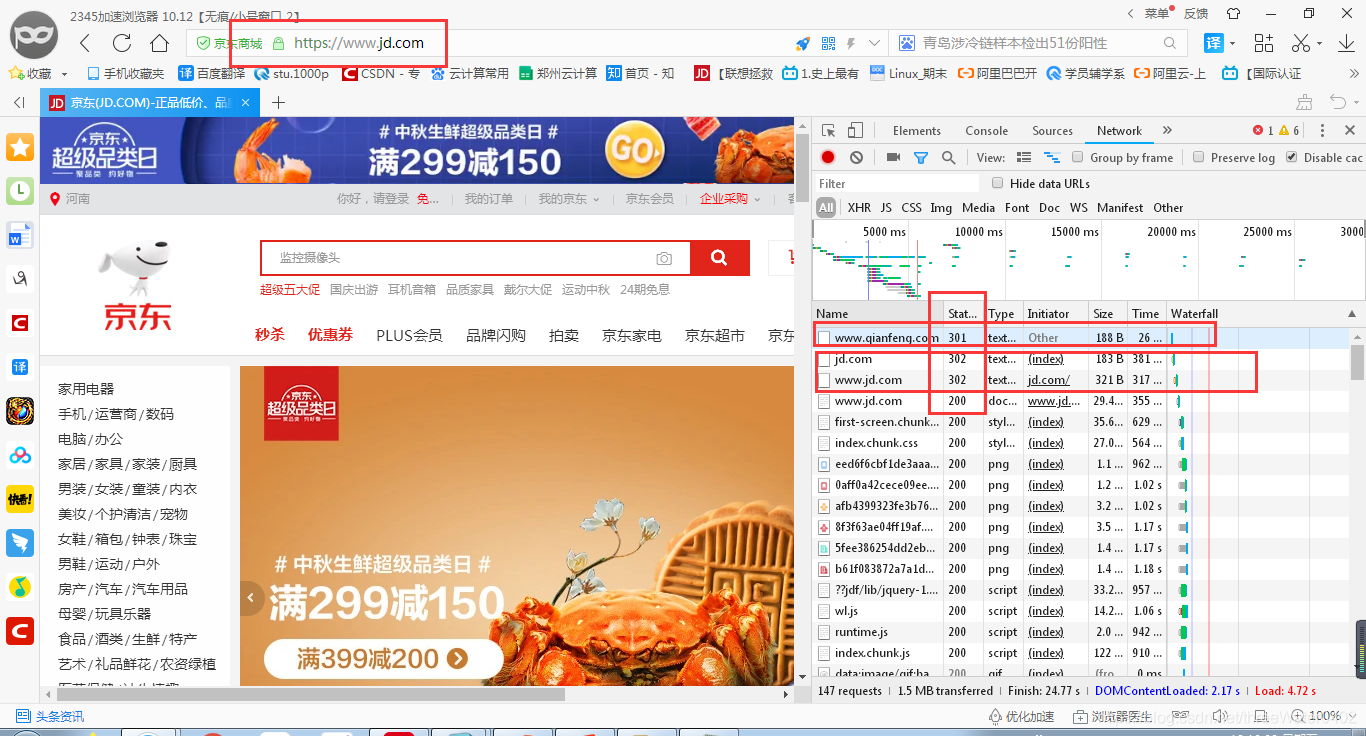The height and width of the screenshot is (736, 1366).
Task: Open the Elements tab in DevTools
Action: [x=917, y=131]
